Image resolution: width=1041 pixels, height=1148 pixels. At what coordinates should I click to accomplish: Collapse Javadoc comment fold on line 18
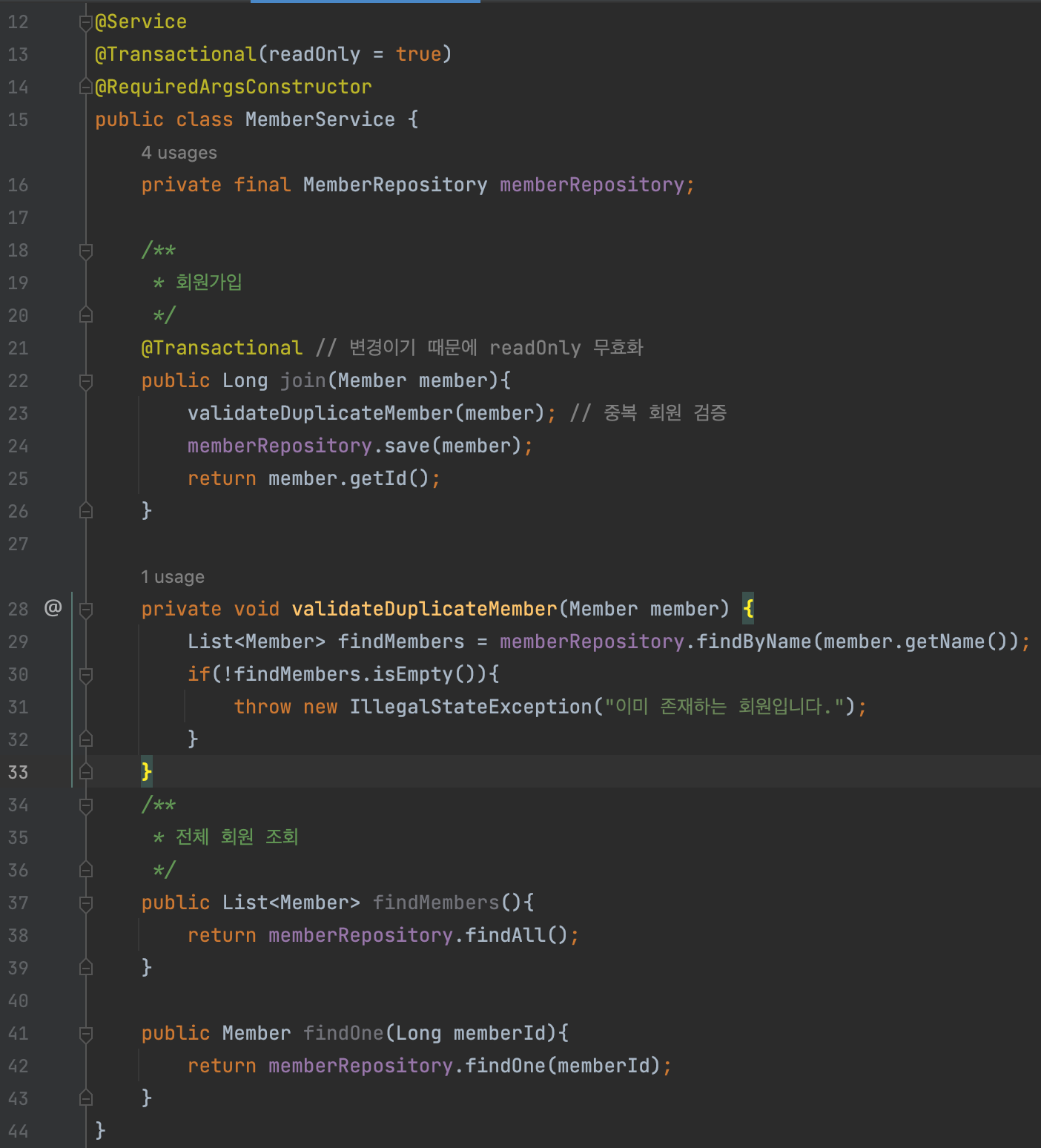tap(86, 251)
